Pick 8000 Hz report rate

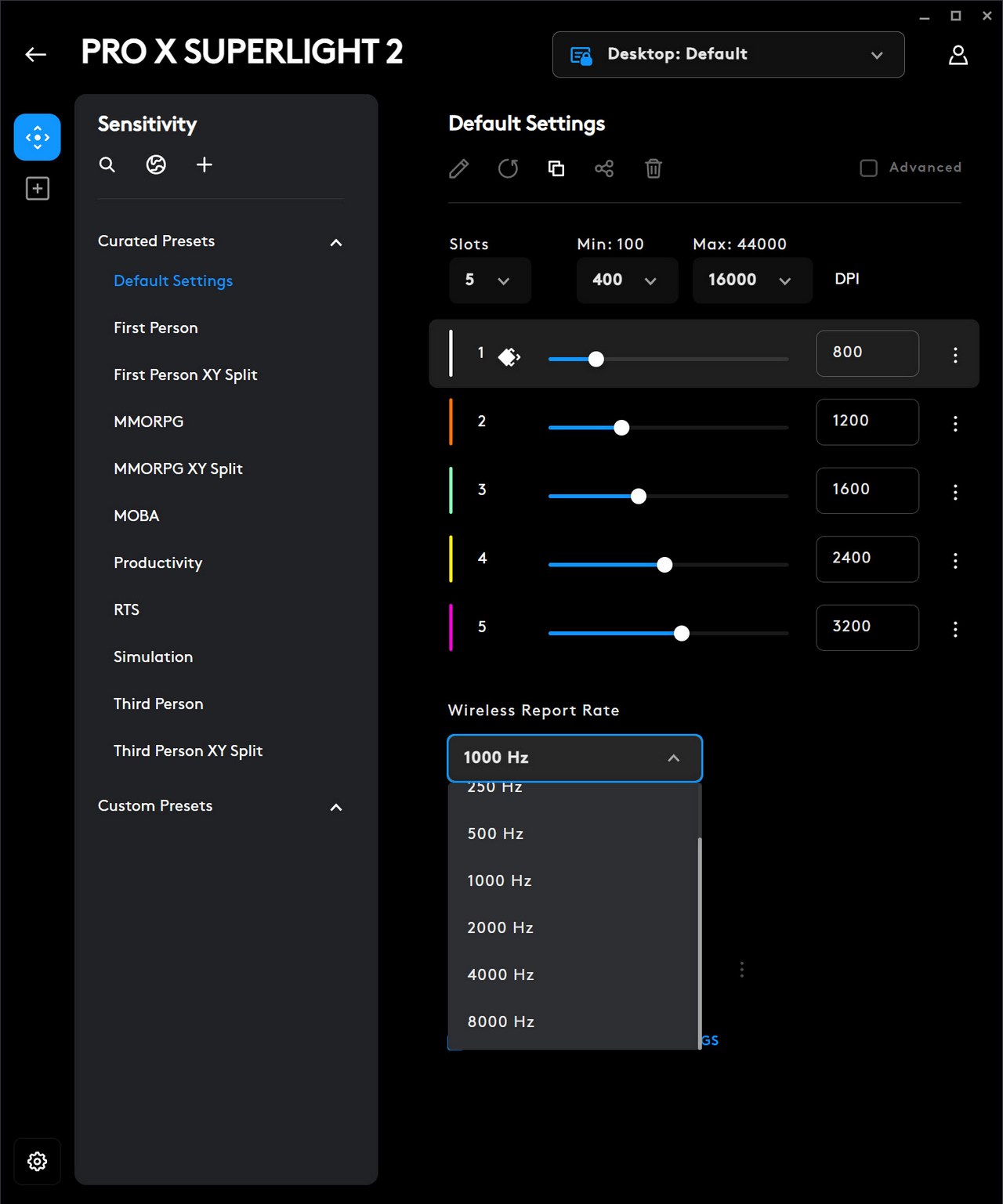pyautogui.click(x=573, y=1021)
